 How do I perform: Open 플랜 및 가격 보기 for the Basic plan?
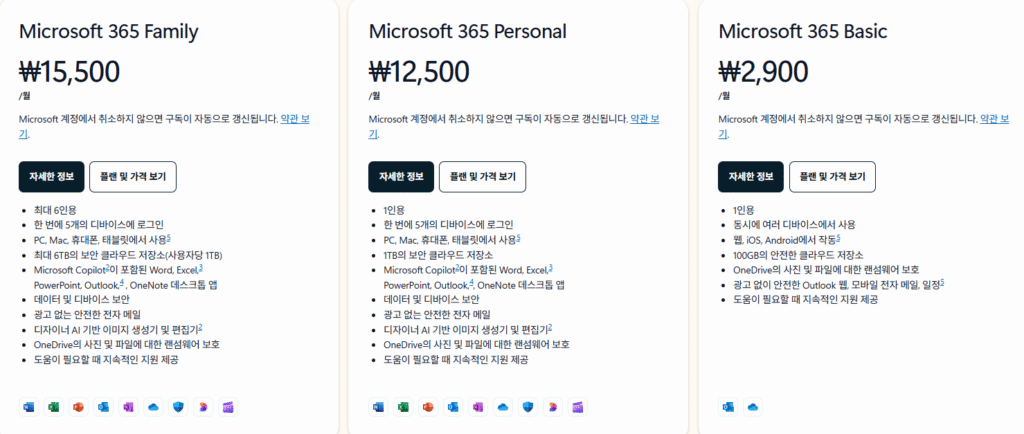[832, 177]
